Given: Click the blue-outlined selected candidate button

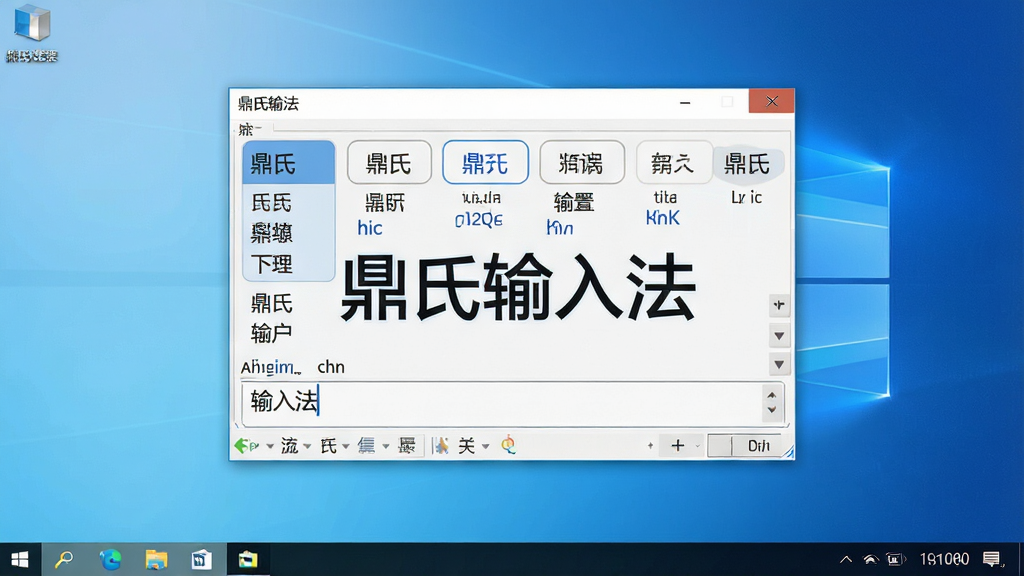Looking at the screenshot, I should (x=485, y=163).
